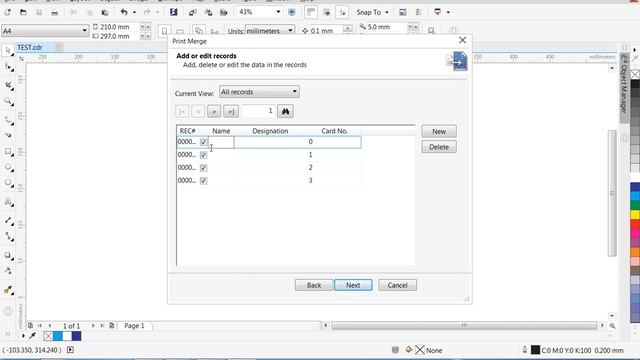Click the Name column header

point(221,131)
